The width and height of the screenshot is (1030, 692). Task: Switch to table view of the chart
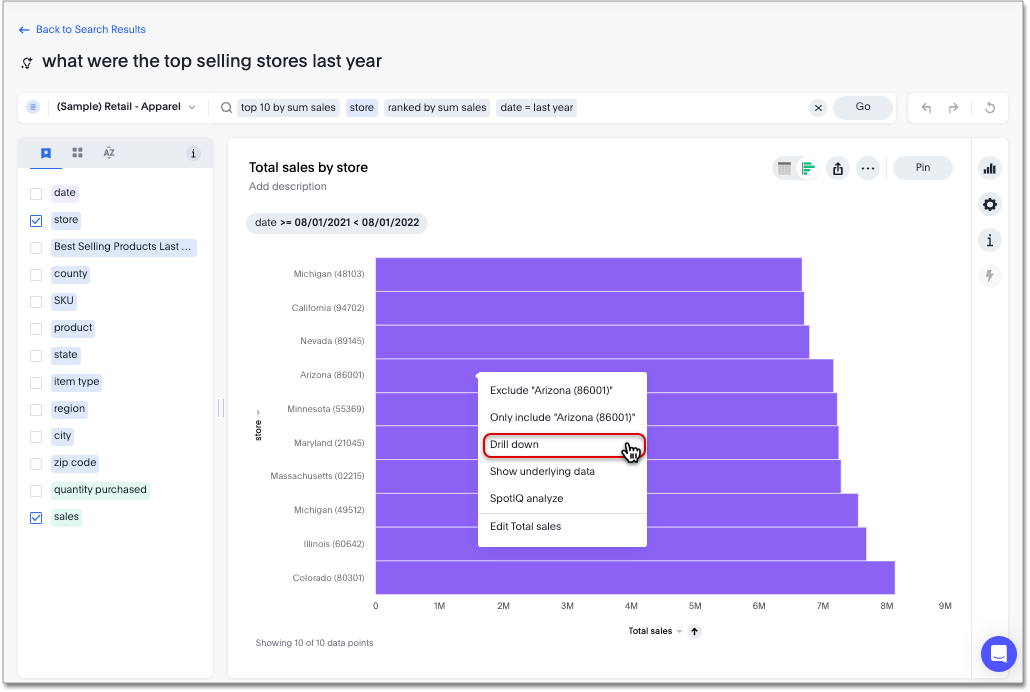coord(787,170)
